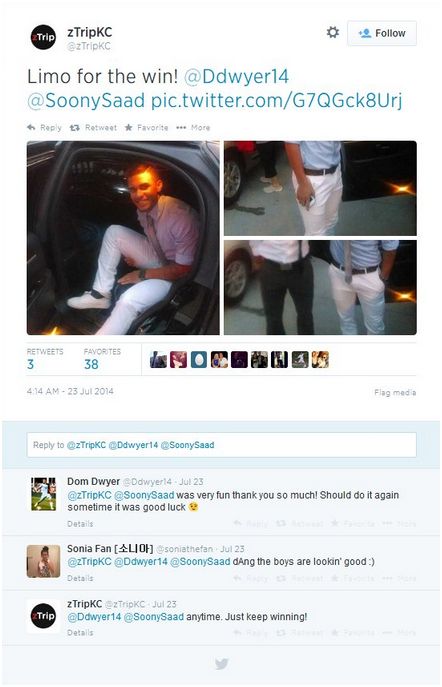Viewport: 442px width, 687px height.
Task: Open the gear settings menu
Action: [332, 32]
